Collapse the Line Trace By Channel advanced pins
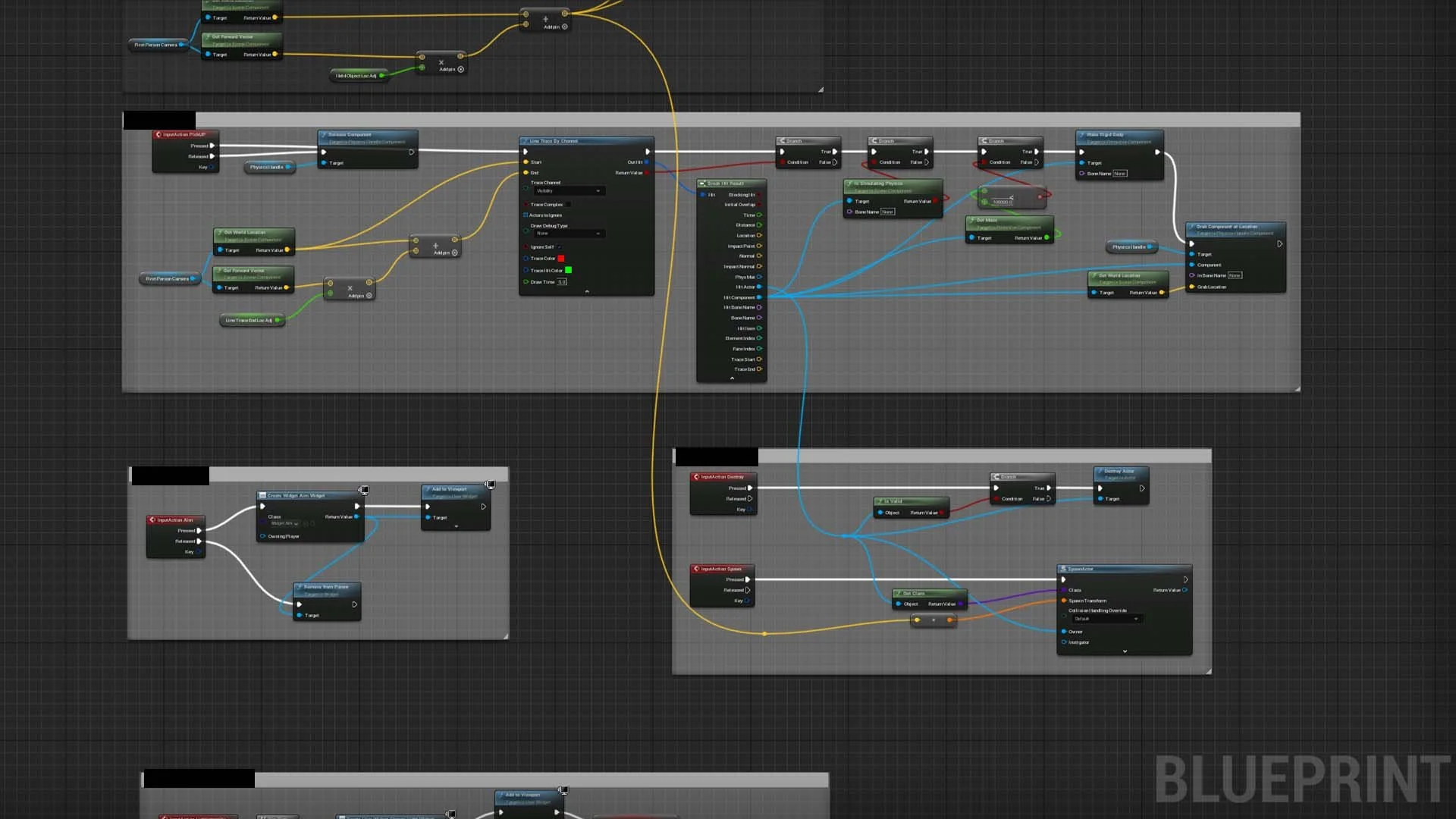This screenshot has height=819, width=1456. [587, 291]
